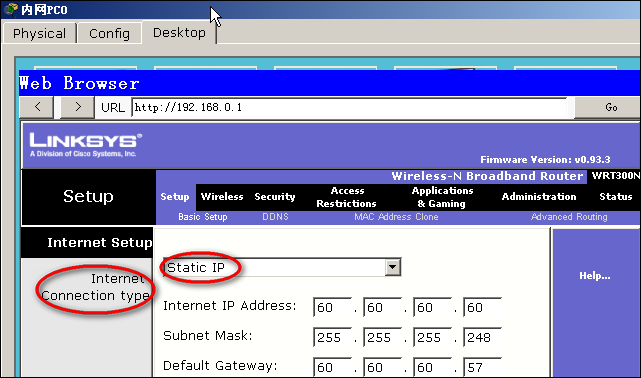Open the Wireless router menu tab
Image resolution: width=641 pixels, height=378 pixels.
222,197
